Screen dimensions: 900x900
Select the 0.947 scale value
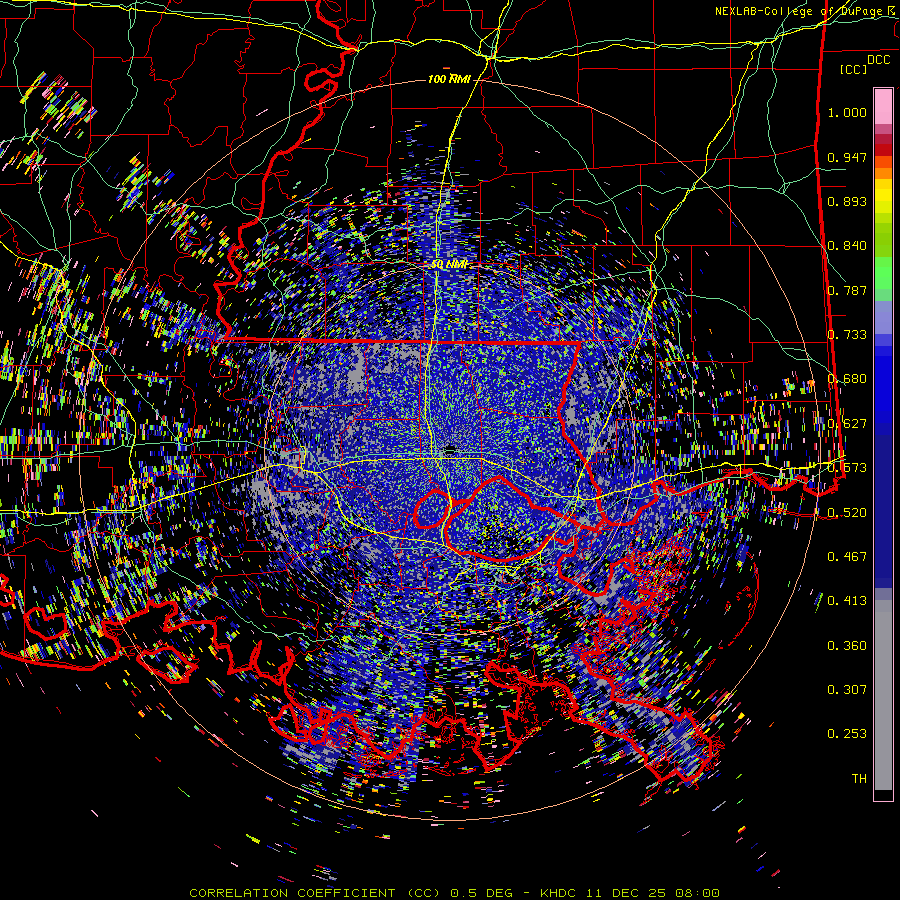pyautogui.click(x=847, y=157)
